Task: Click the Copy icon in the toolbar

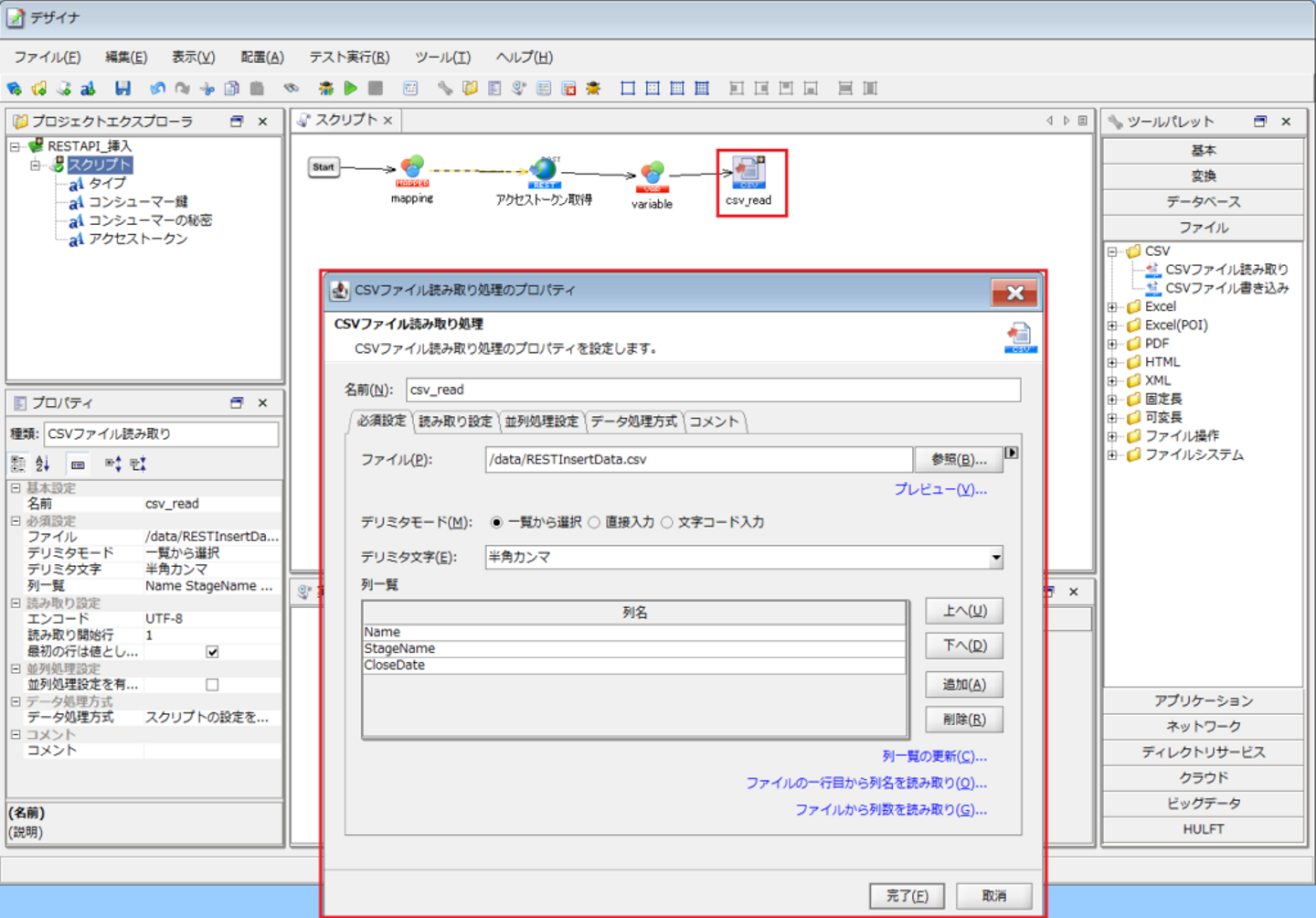Action: [x=232, y=88]
